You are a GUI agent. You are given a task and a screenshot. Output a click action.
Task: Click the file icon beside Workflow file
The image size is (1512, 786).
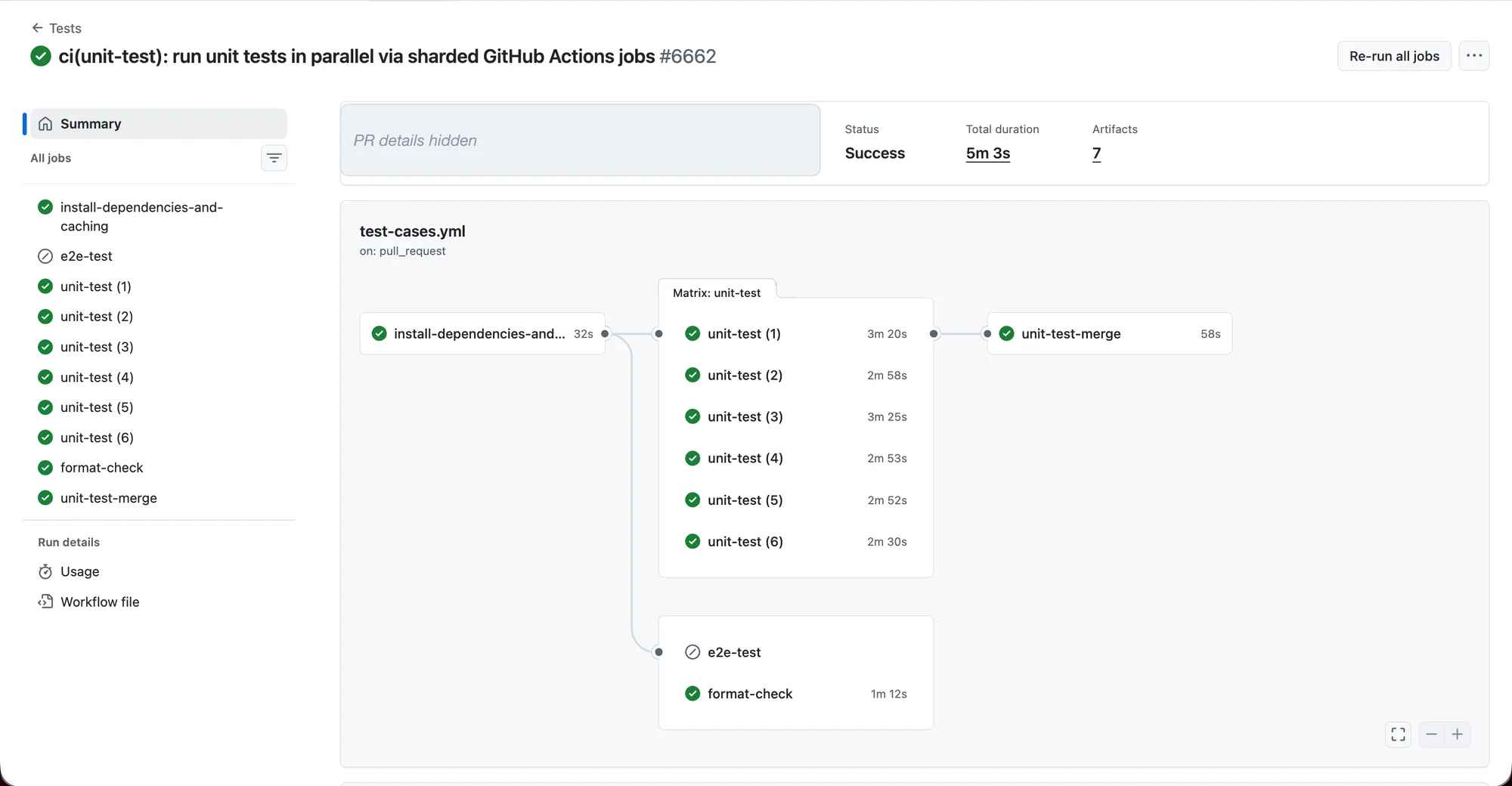(x=45, y=602)
